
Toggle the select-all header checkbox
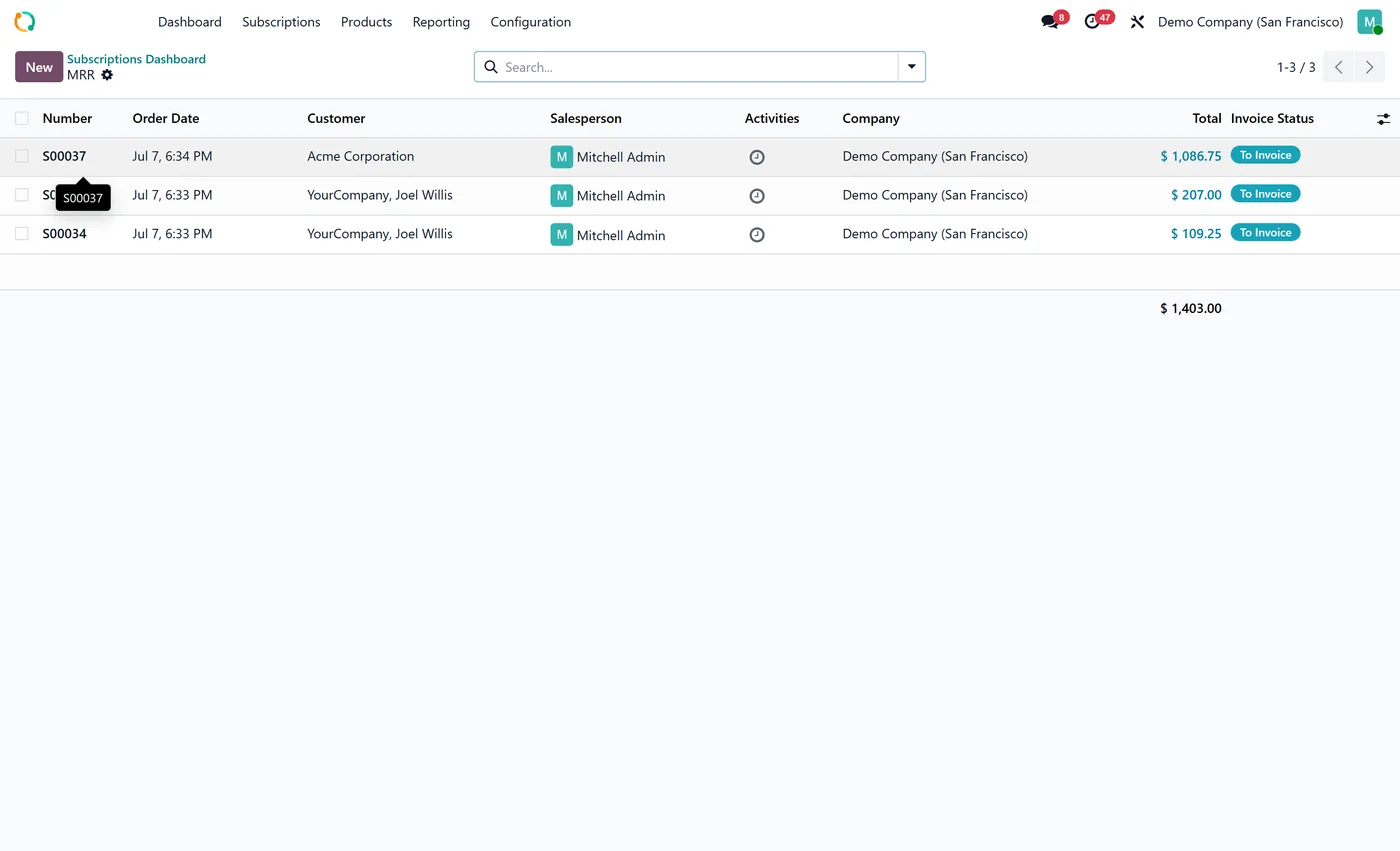[21, 118]
